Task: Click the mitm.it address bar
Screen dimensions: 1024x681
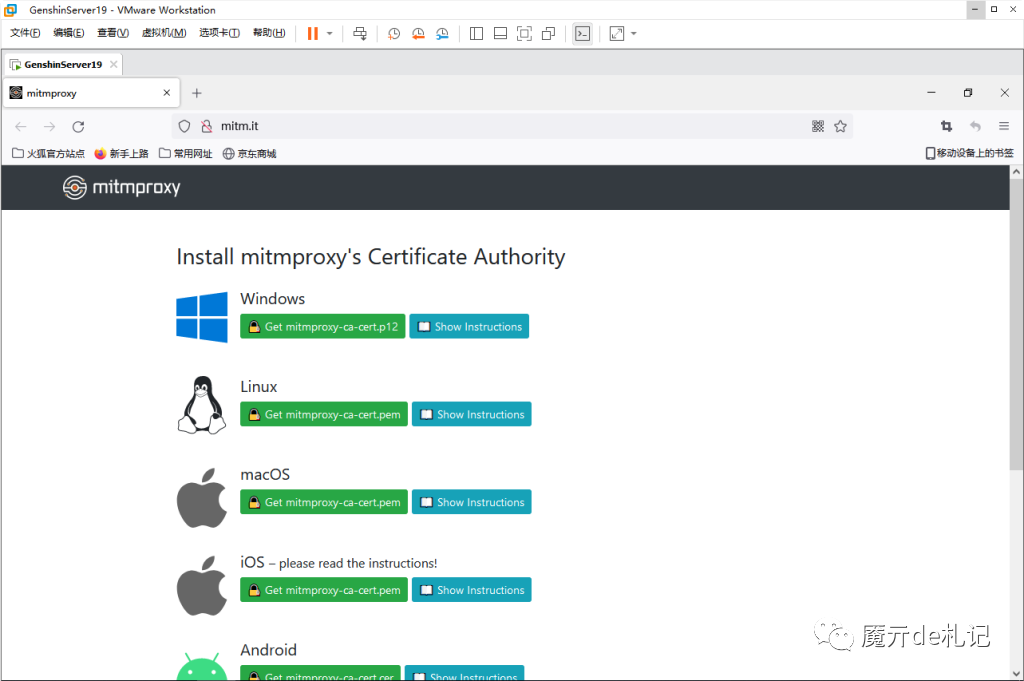Action: pos(513,126)
